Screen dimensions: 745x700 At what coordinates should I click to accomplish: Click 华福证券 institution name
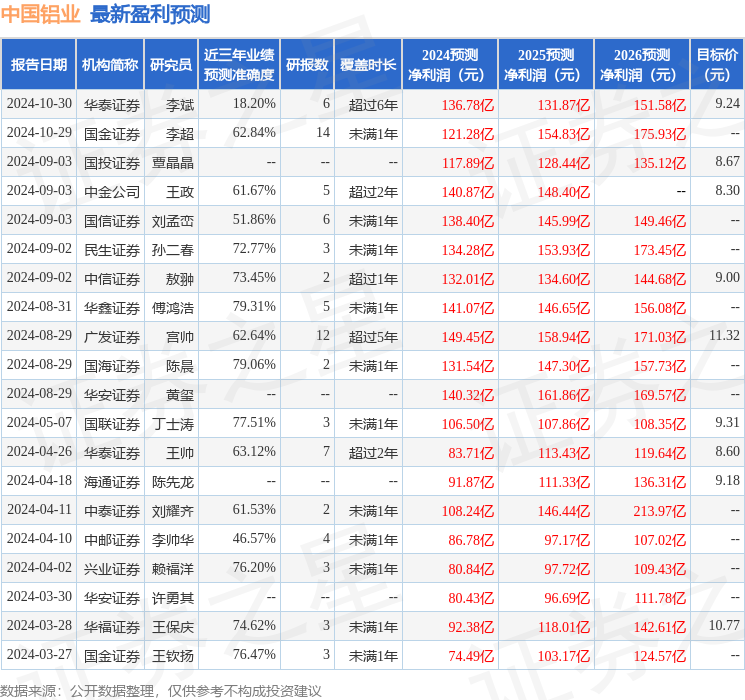(112, 627)
